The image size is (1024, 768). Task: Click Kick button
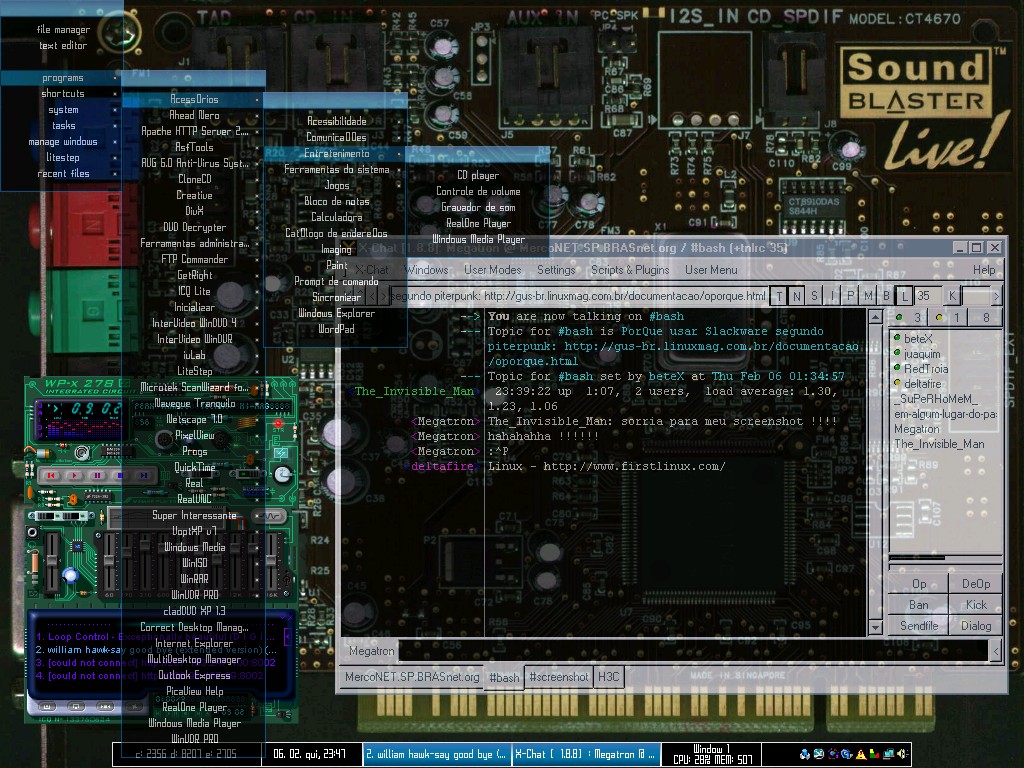point(976,605)
